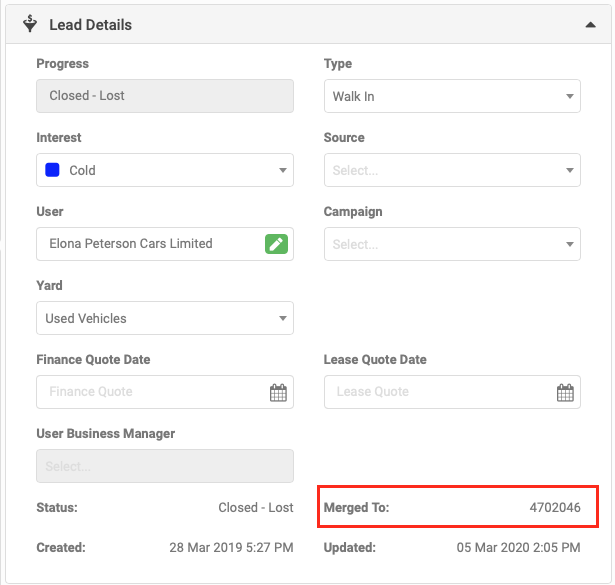Screen dimensions: 615x585
Task: Click the blue Cold color swatch
Action: tap(52, 170)
